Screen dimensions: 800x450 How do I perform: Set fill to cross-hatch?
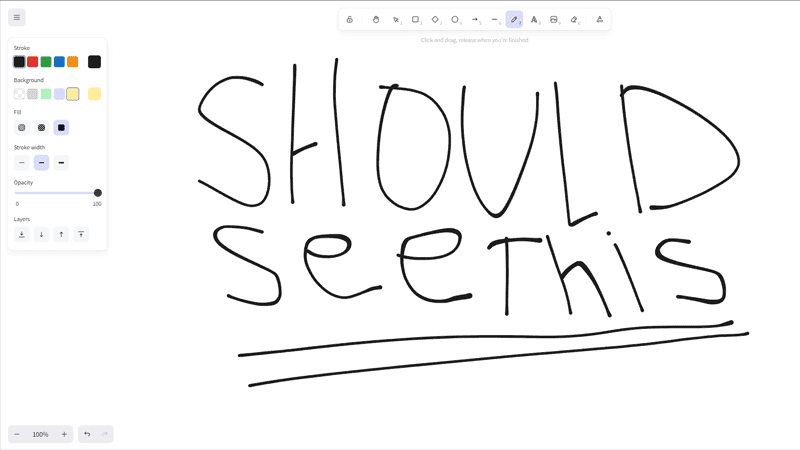[41, 128]
